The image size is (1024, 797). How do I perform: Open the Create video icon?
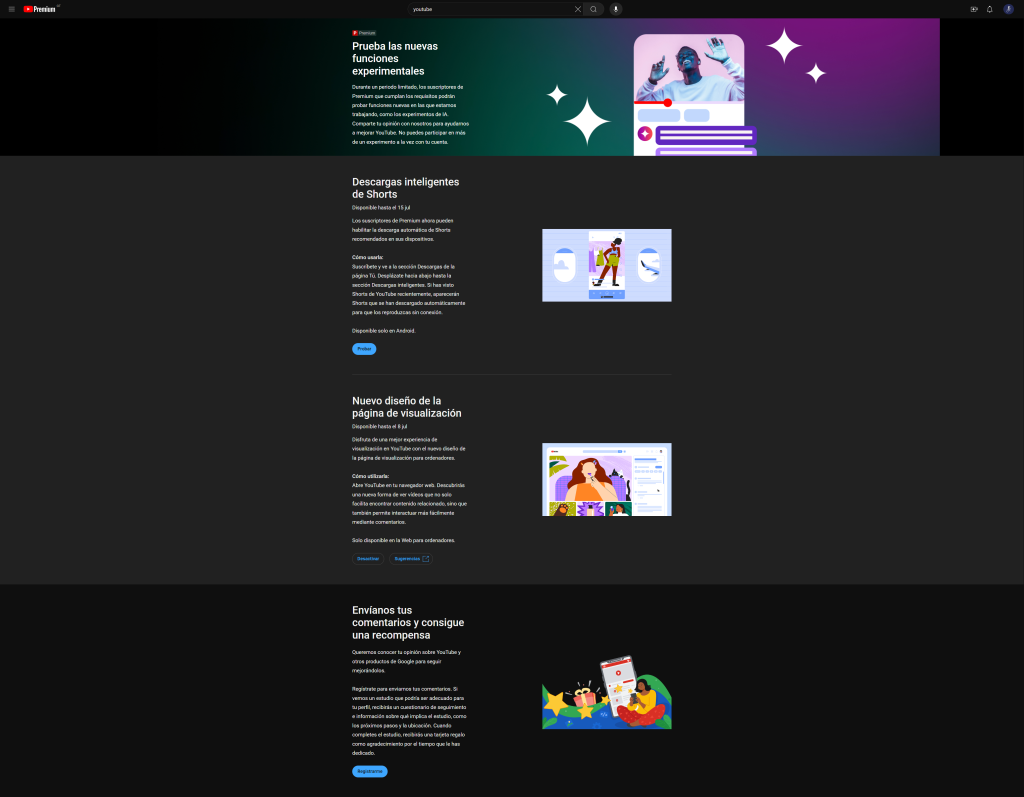tap(974, 9)
